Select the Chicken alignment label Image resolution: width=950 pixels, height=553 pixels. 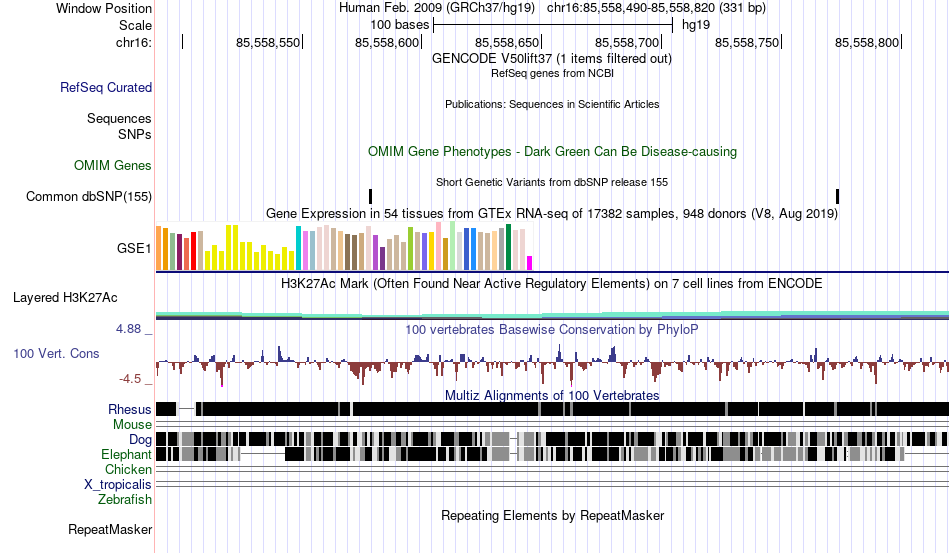coord(128,469)
